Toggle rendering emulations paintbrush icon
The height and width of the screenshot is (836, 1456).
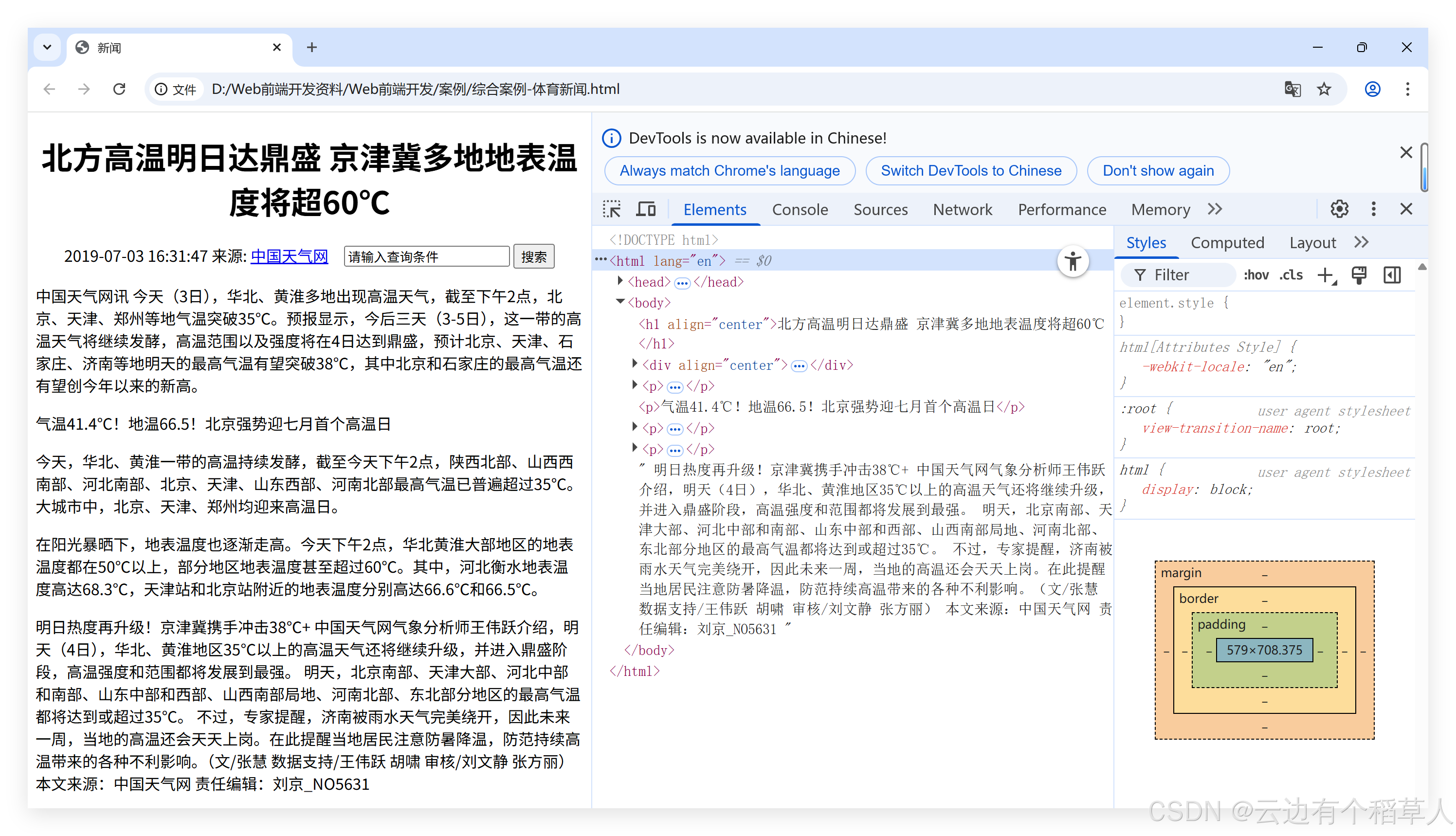[1359, 275]
